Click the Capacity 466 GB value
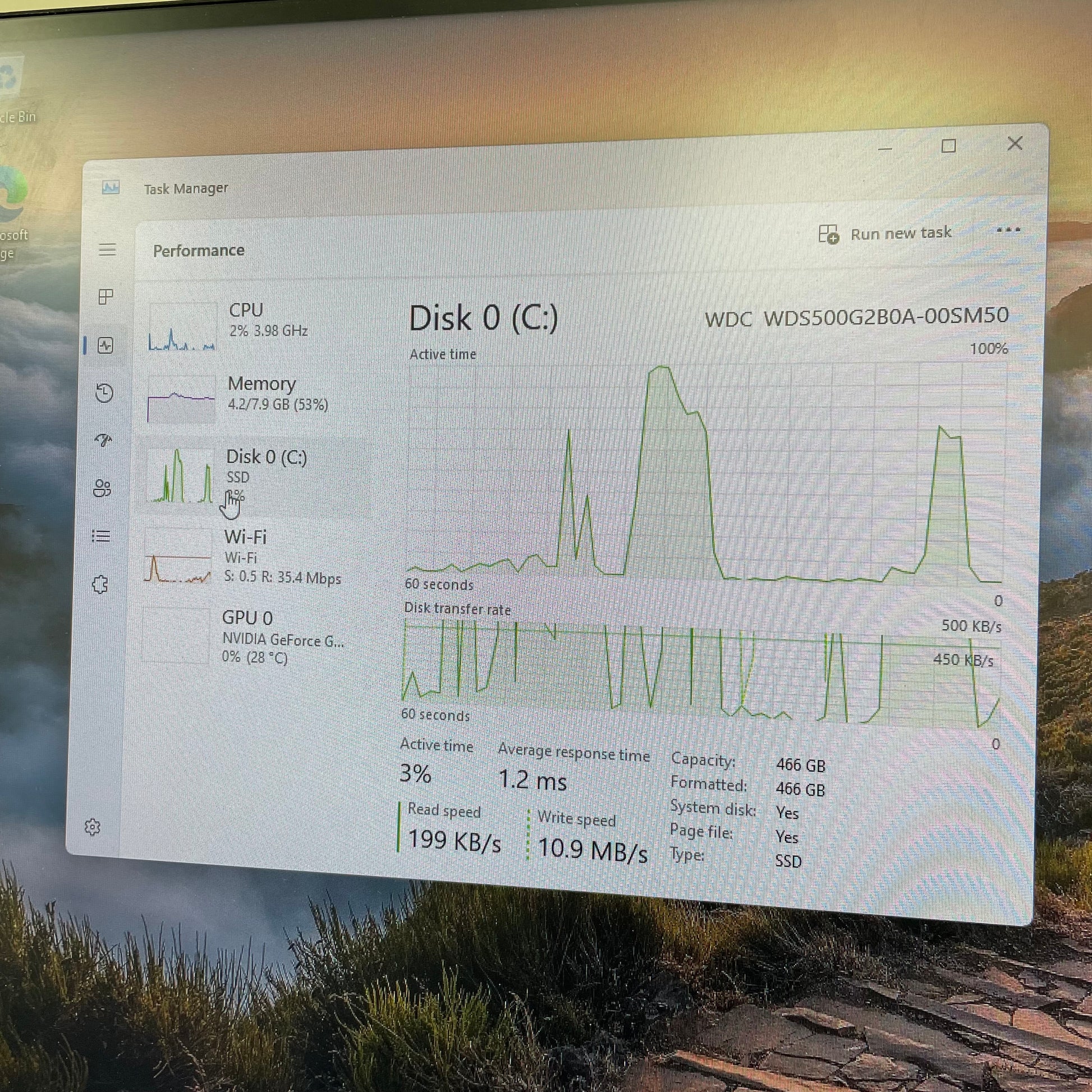Viewport: 1092px width, 1092px height. (801, 765)
